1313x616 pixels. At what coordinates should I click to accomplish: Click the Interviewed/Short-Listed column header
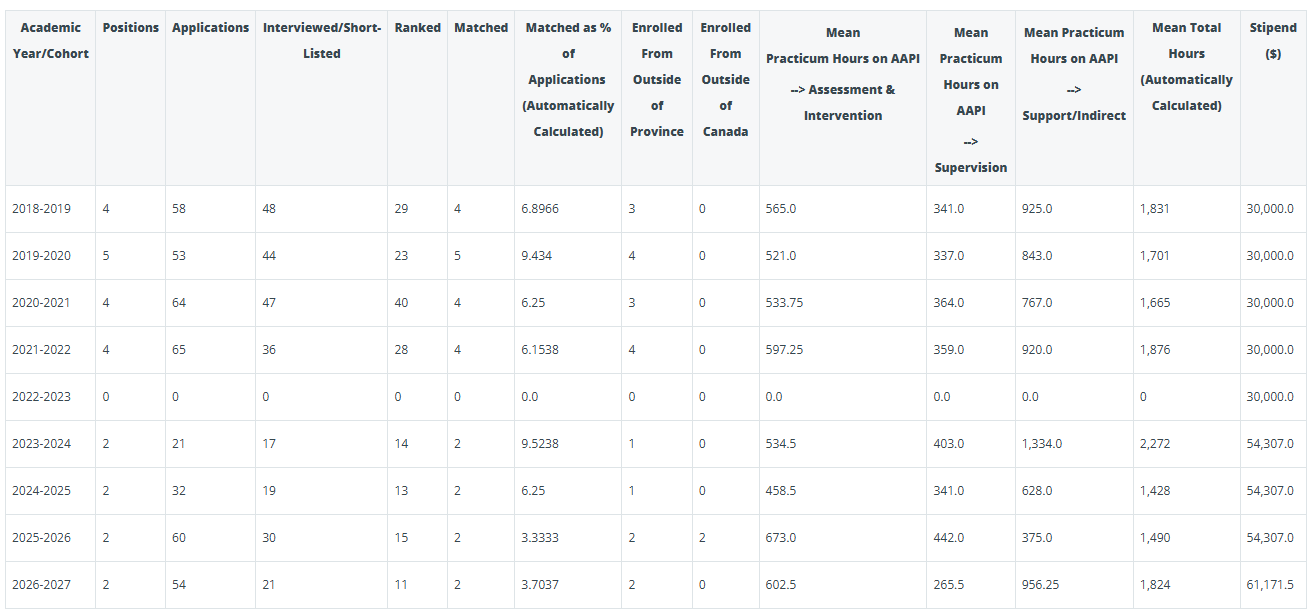[x=322, y=40]
